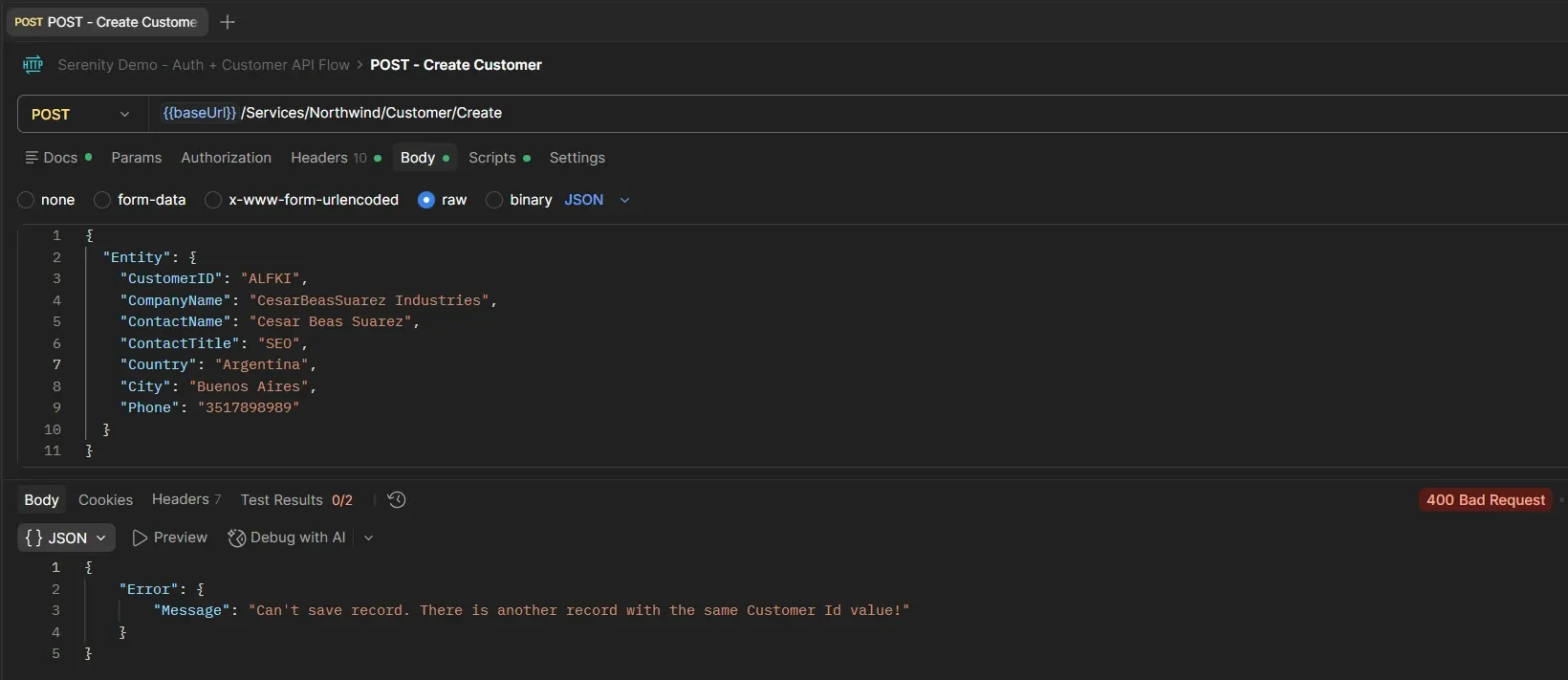Select the form-data body type

102,200
